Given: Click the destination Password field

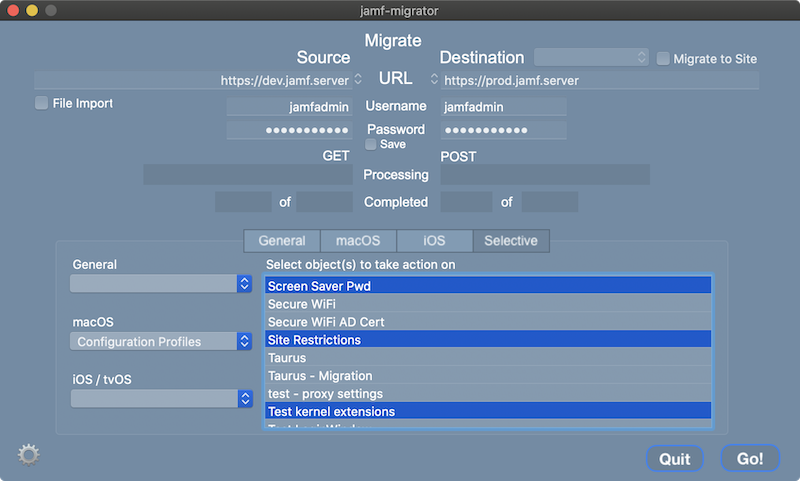Looking at the screenshot, I should click(504, 130).
